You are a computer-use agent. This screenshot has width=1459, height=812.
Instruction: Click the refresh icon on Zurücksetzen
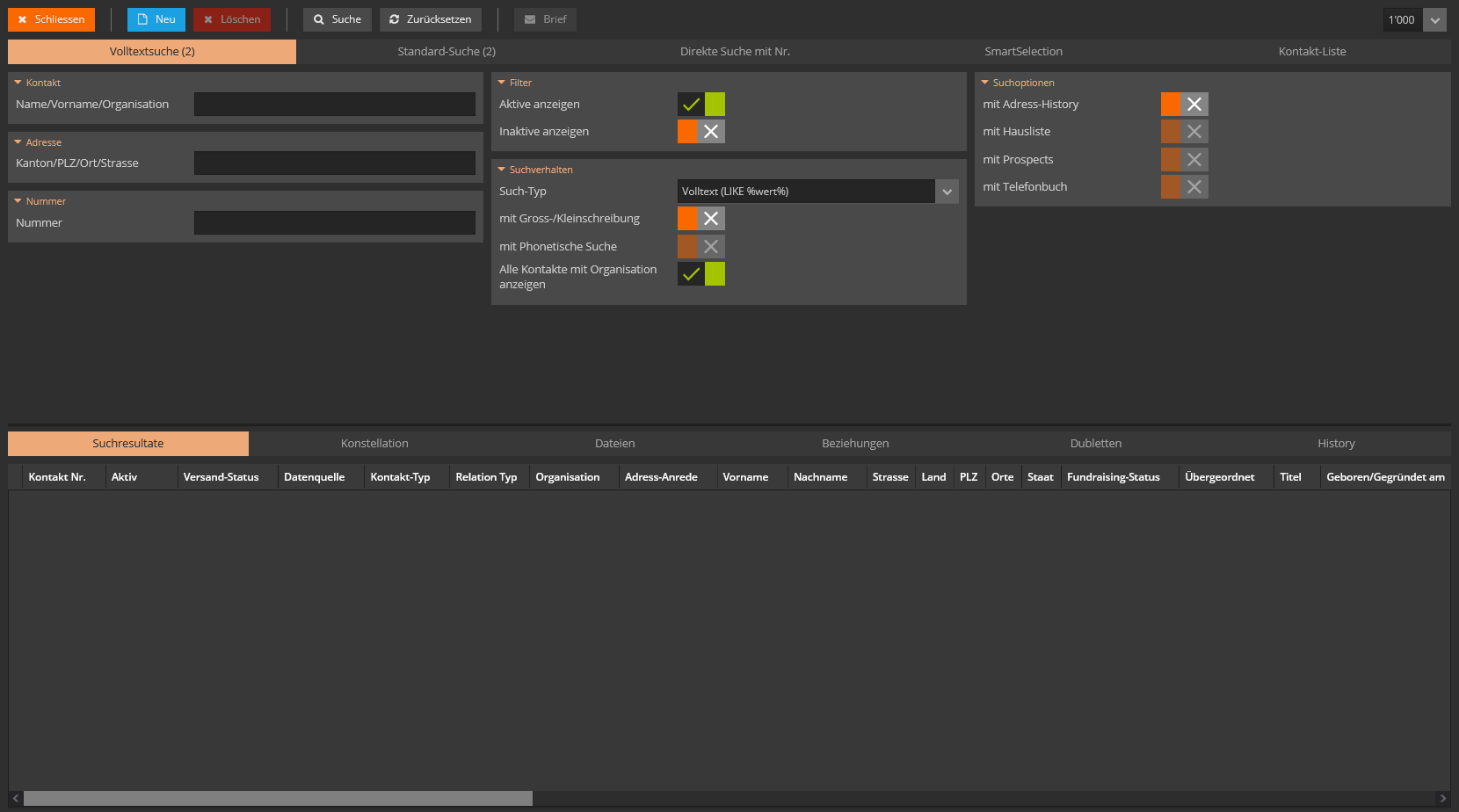pyautogui.click(x=395, y=19)
